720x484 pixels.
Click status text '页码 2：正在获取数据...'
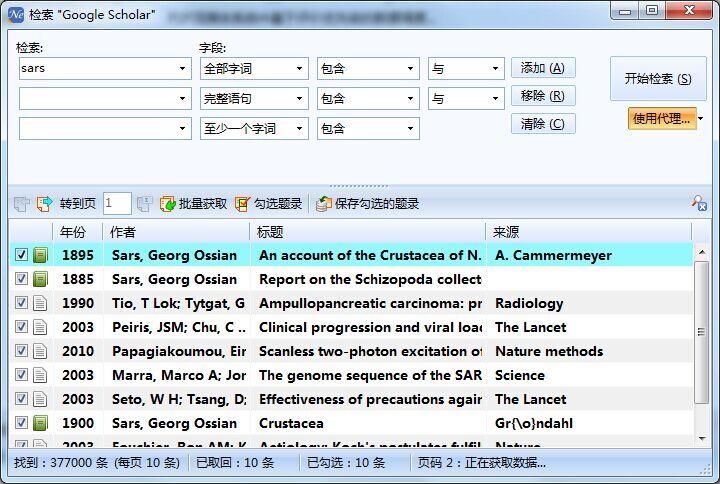tap(482, 462)
